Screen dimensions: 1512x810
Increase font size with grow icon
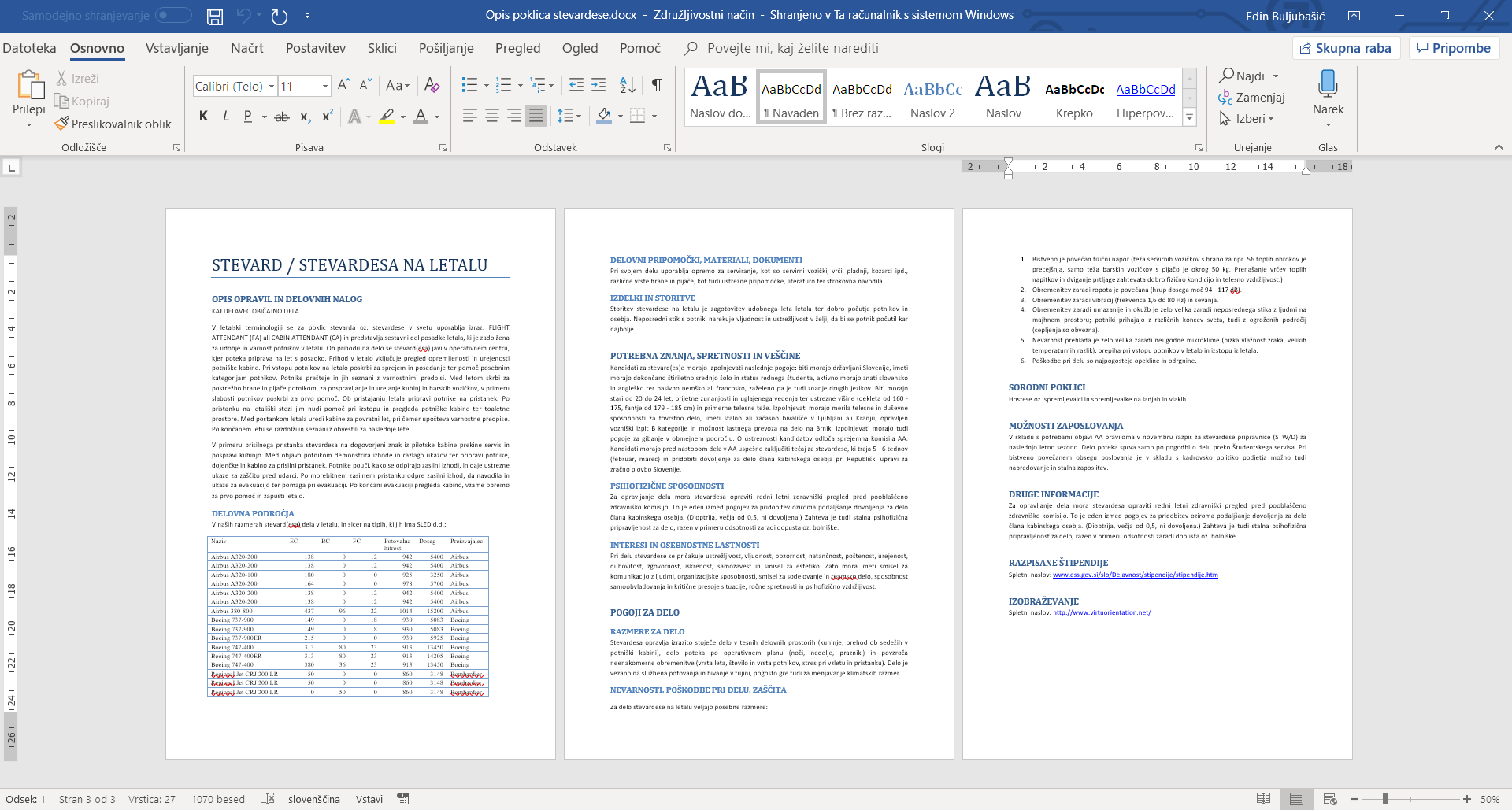point(344,85)
